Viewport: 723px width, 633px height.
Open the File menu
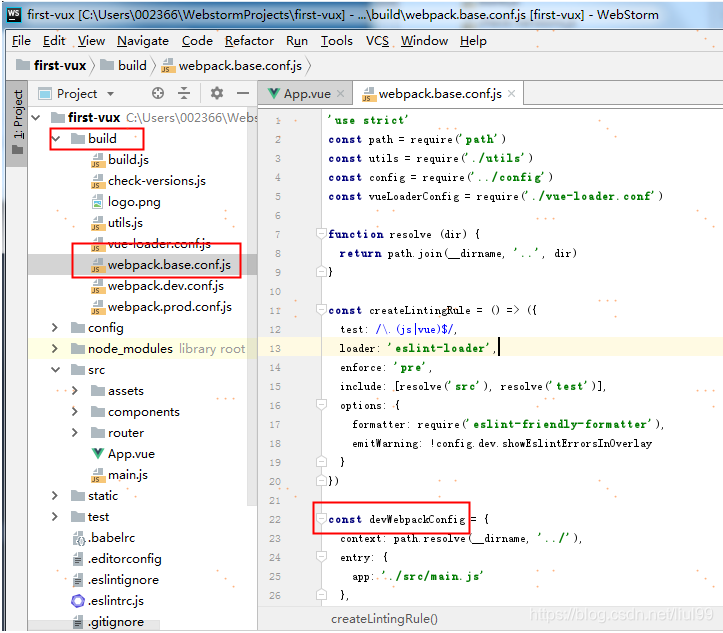[x=21, y=41]
